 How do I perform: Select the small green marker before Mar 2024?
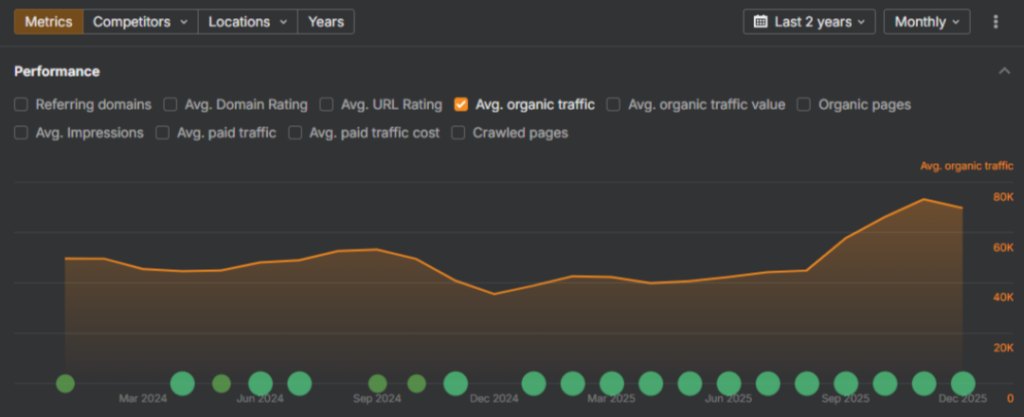65,383
